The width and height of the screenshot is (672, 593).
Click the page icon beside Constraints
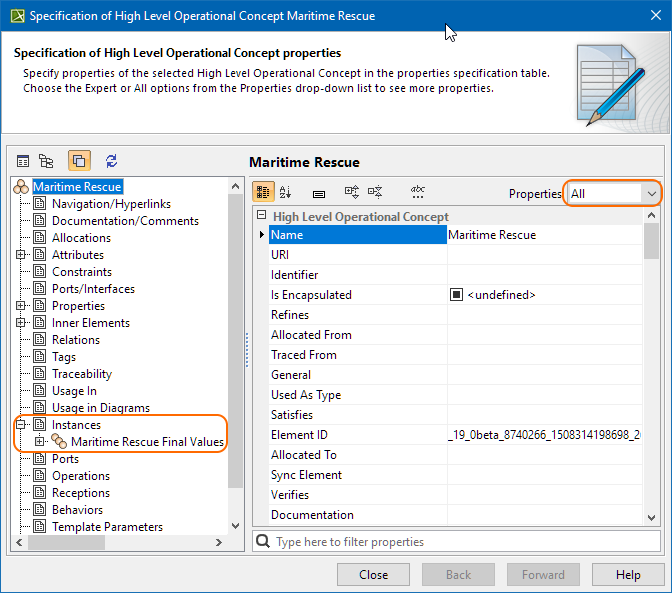click(39, 271)
